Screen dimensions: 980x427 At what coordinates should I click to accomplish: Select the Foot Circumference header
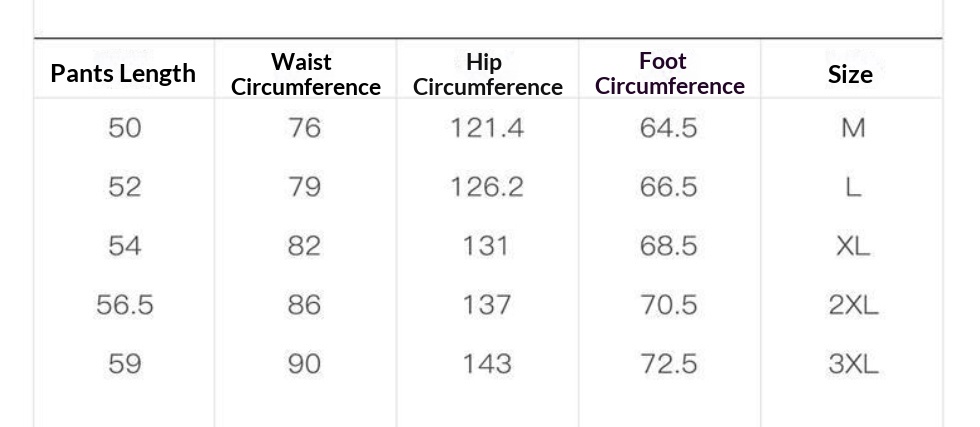click(x=669, y=74)
